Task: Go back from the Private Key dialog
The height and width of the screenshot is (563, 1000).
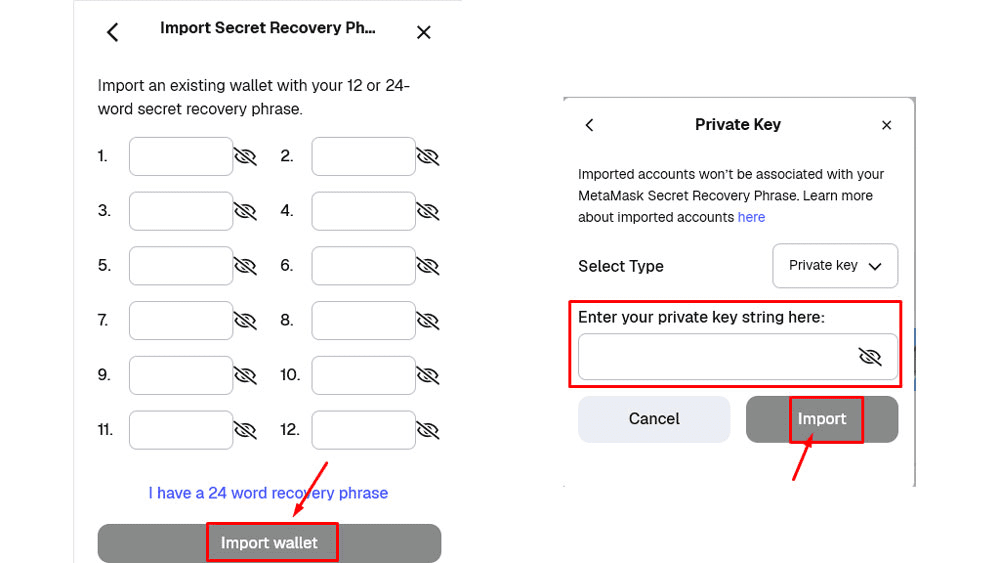Action: pos(589,125)
